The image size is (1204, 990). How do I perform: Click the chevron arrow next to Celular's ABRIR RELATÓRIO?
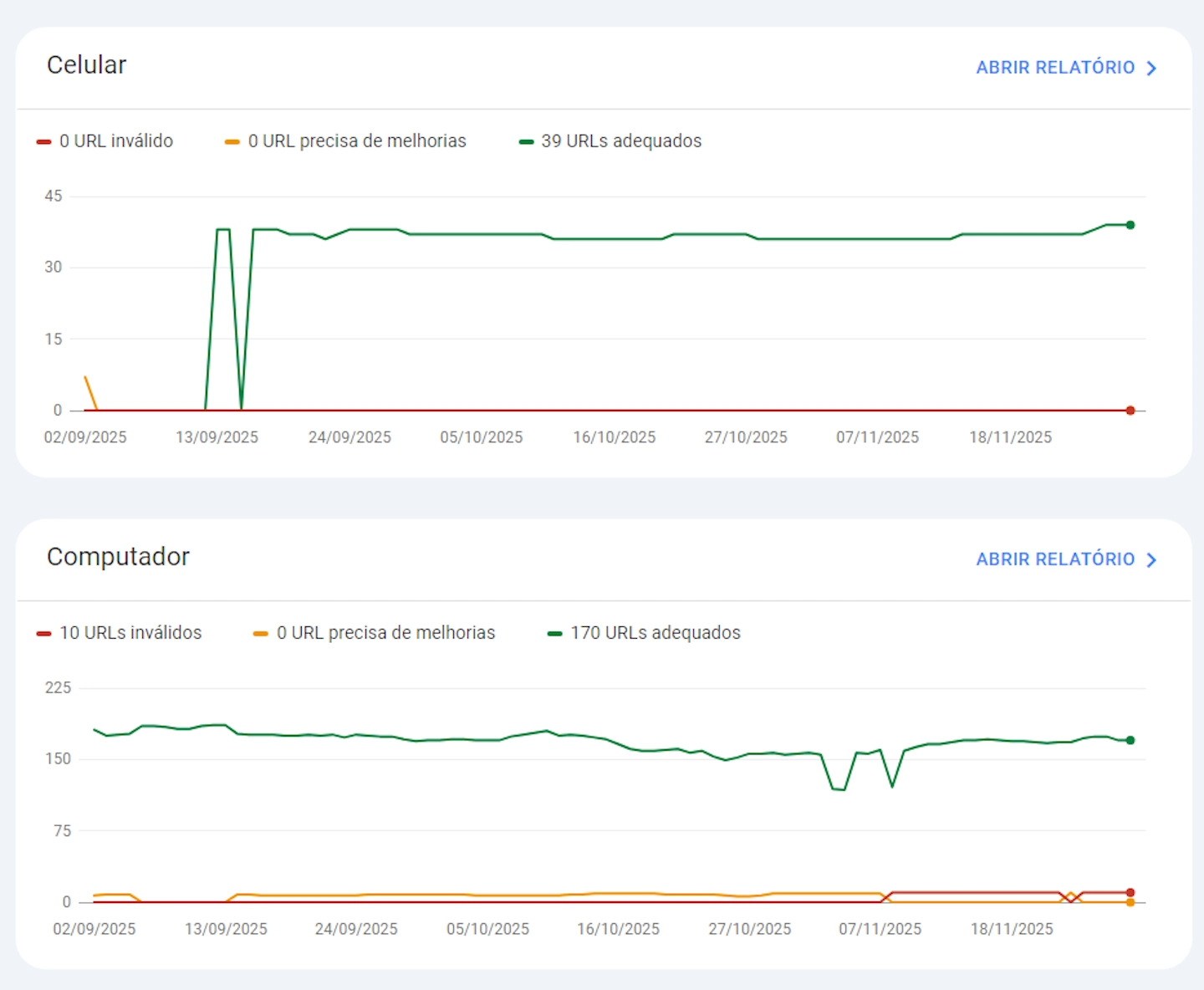(x=1151, y=68)
